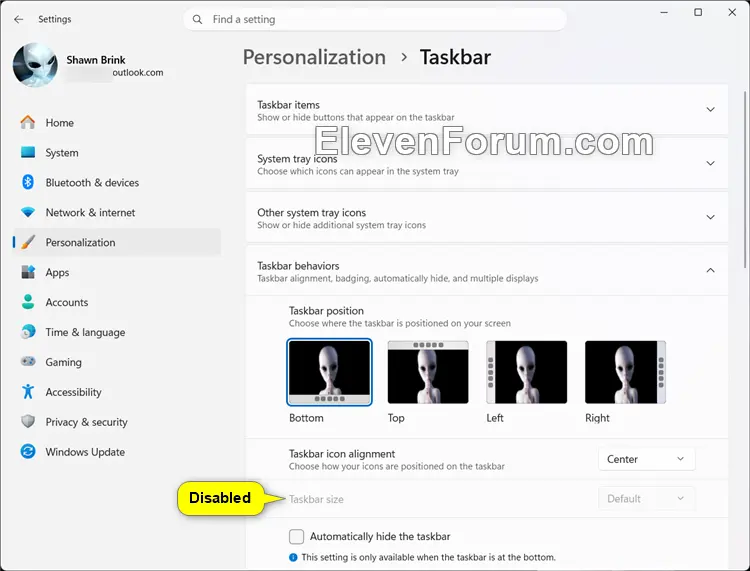Click the Privacy & security shield icon

coord(28,421)
